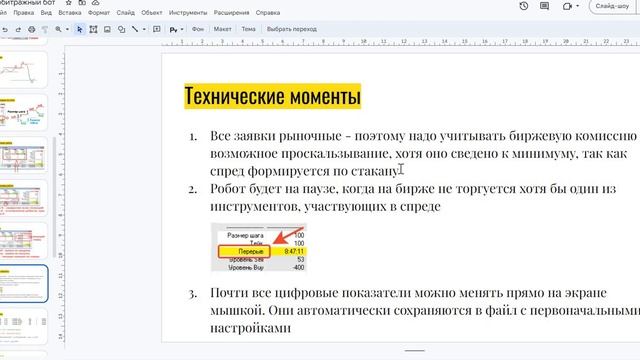Click the filmstrip vertical scrollbar
Image resolution: width=640 pixels, height=360 pixels.
tap(54, 196)
